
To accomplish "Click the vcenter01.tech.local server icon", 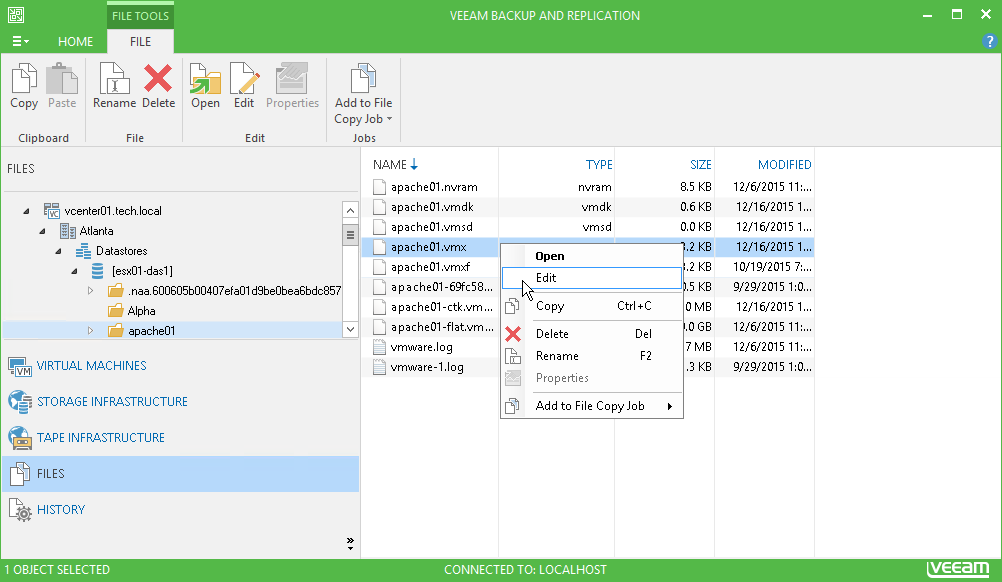I will (x=52, y=211).
